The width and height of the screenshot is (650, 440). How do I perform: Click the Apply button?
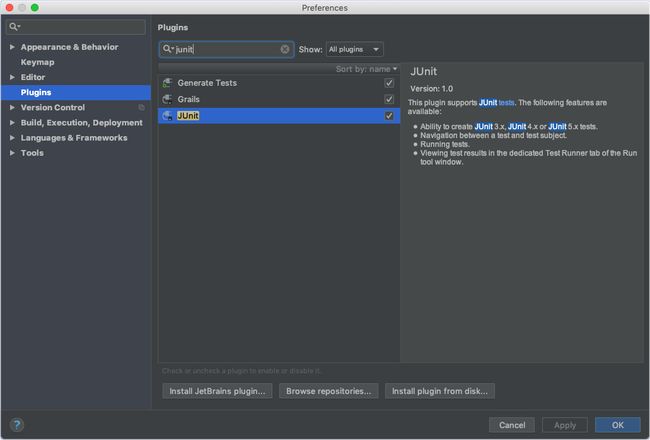(x=565, y=425)
